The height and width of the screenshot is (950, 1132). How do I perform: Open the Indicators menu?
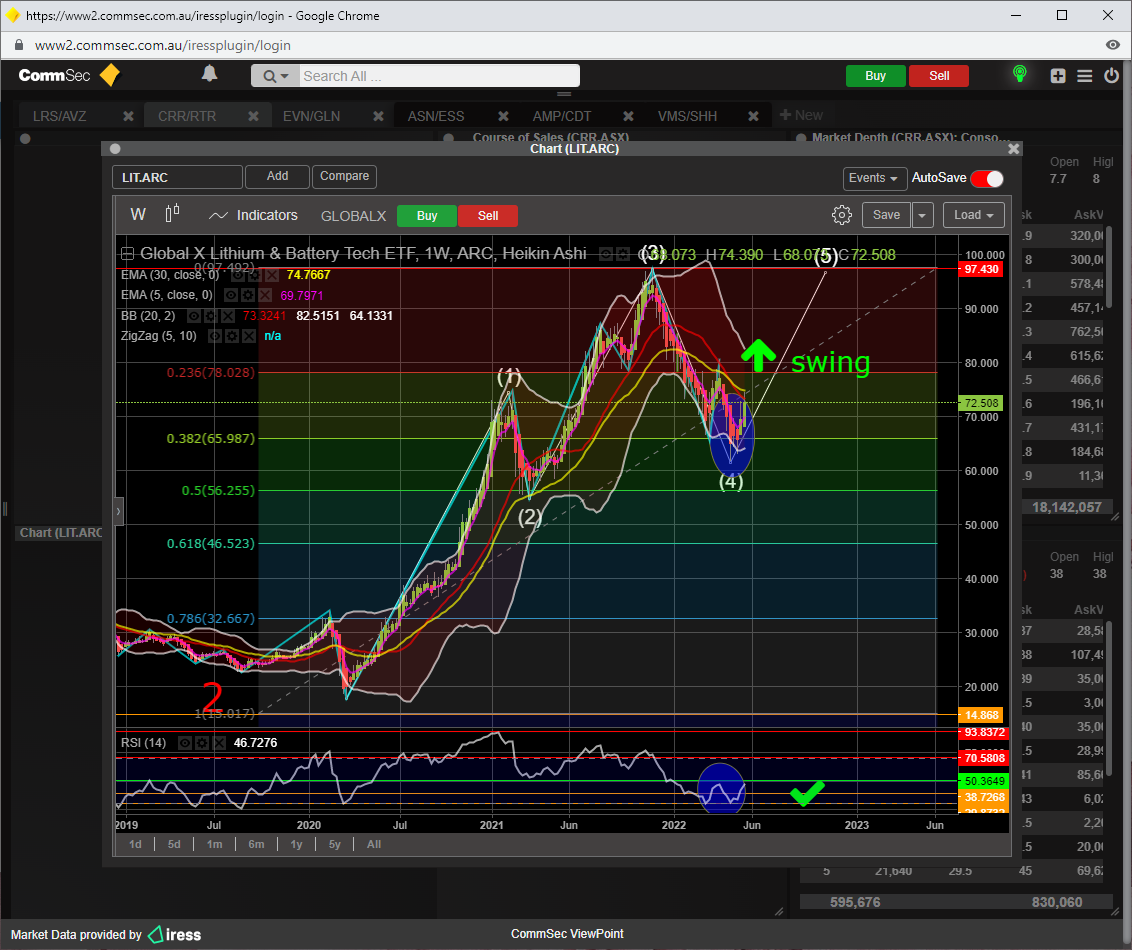pyautogui.click(x=253, y=215)
